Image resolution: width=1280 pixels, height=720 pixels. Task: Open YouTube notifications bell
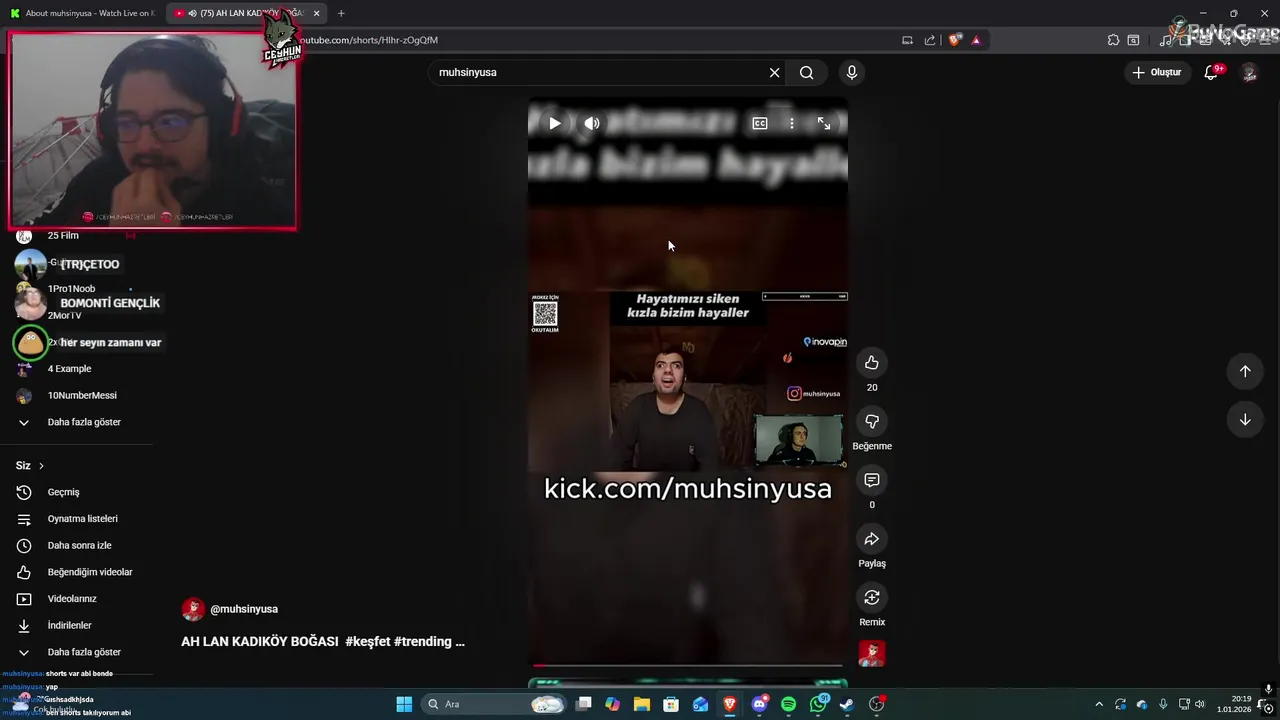point(1211,72)
